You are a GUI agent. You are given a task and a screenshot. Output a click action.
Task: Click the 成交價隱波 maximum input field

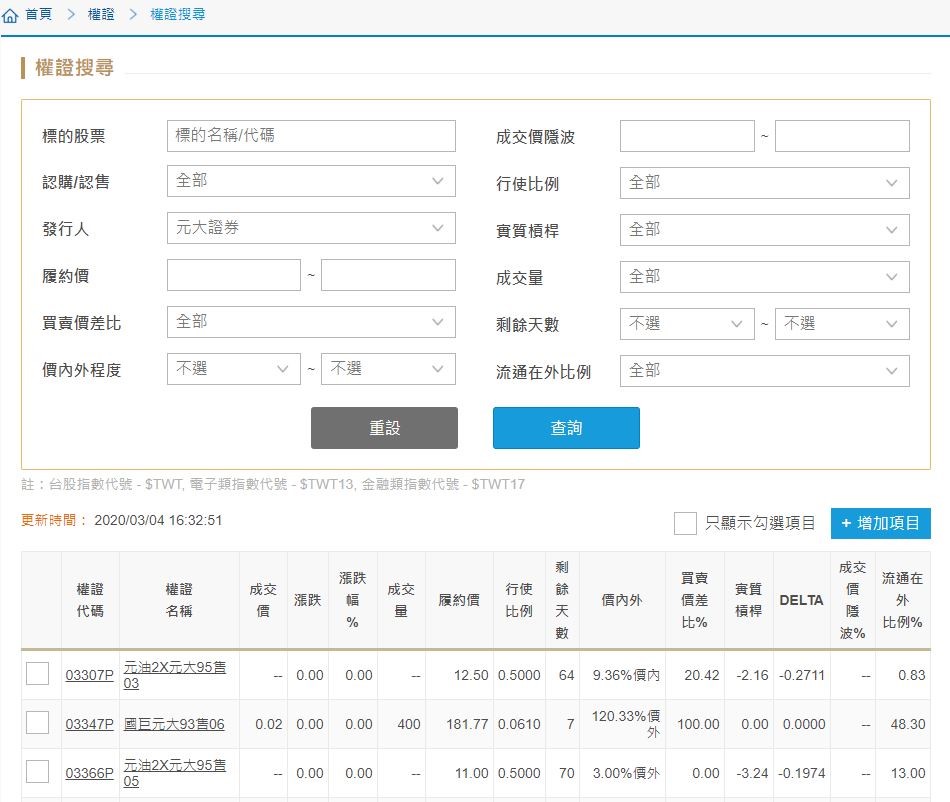[842, 136]
